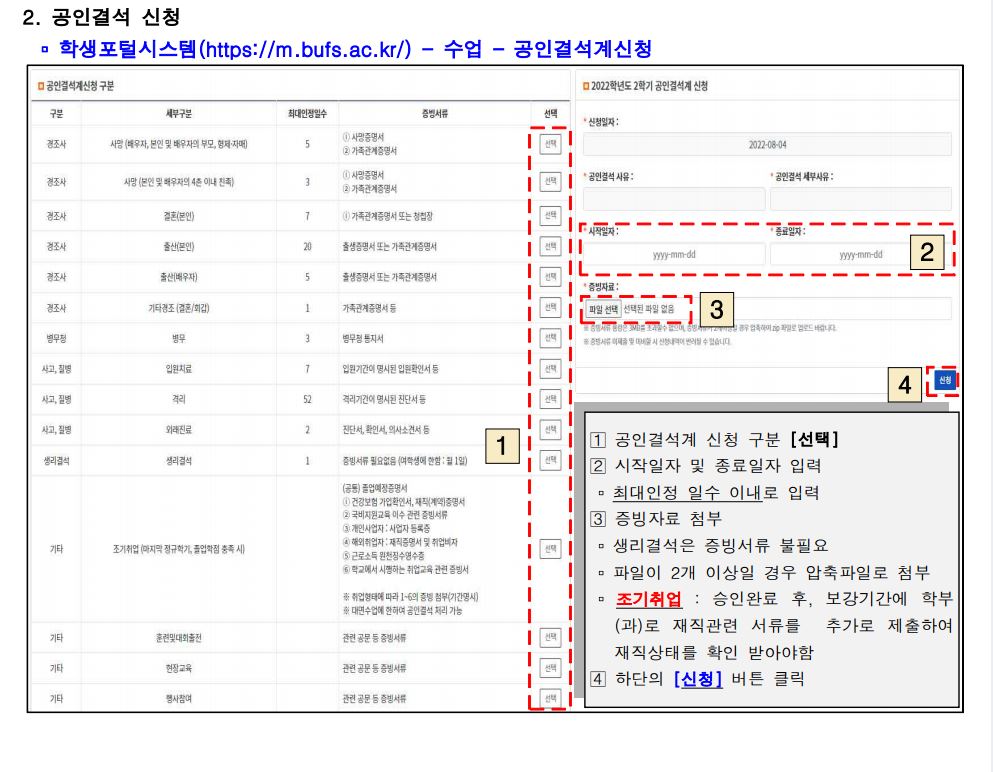Pick 선택 for the 격리 row
This screenshot has height=772, width=993.
549,399
